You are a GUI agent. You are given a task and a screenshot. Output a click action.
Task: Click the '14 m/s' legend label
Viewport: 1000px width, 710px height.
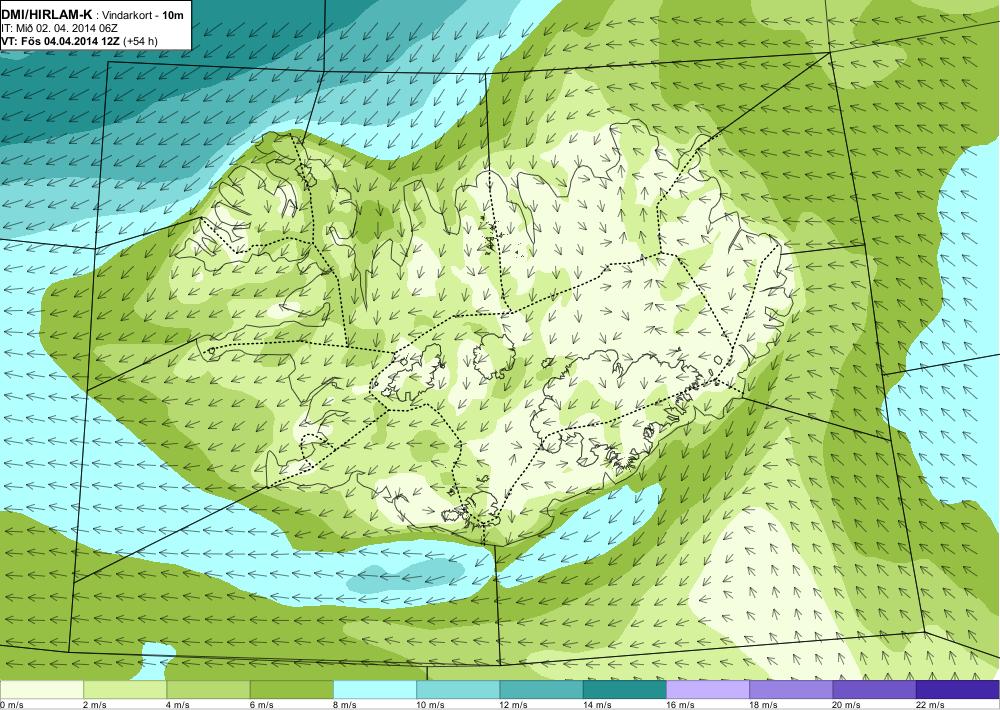(x=598, y=705)
